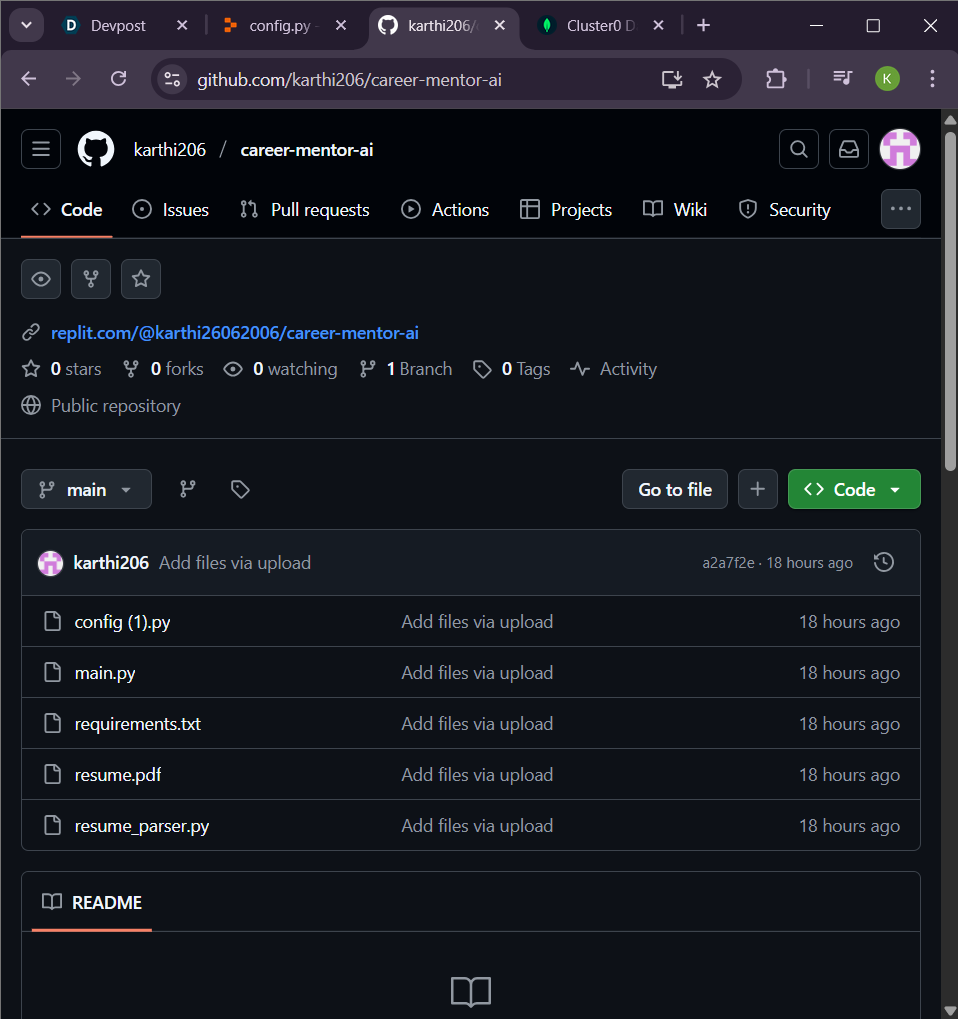Open browser extensions puzzle icon
958x1019 pixels.
[x=776, y=79]
